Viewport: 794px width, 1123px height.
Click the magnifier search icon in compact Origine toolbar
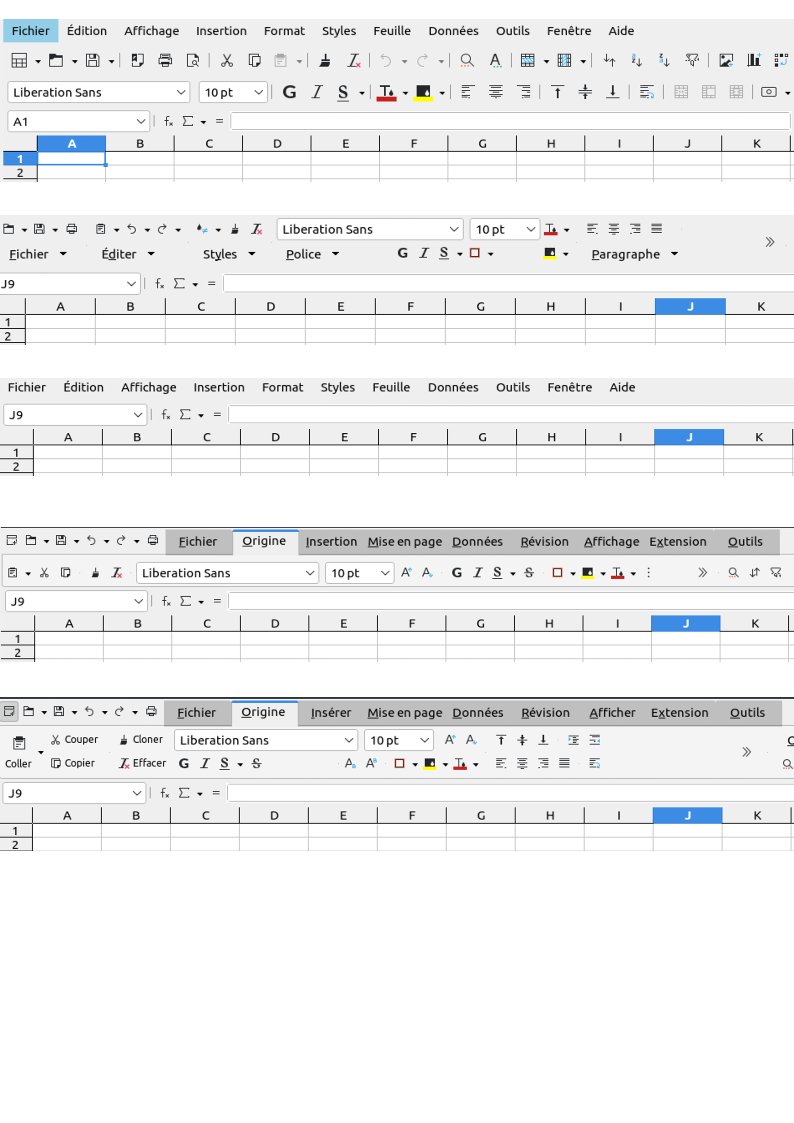tap(733, 573)
